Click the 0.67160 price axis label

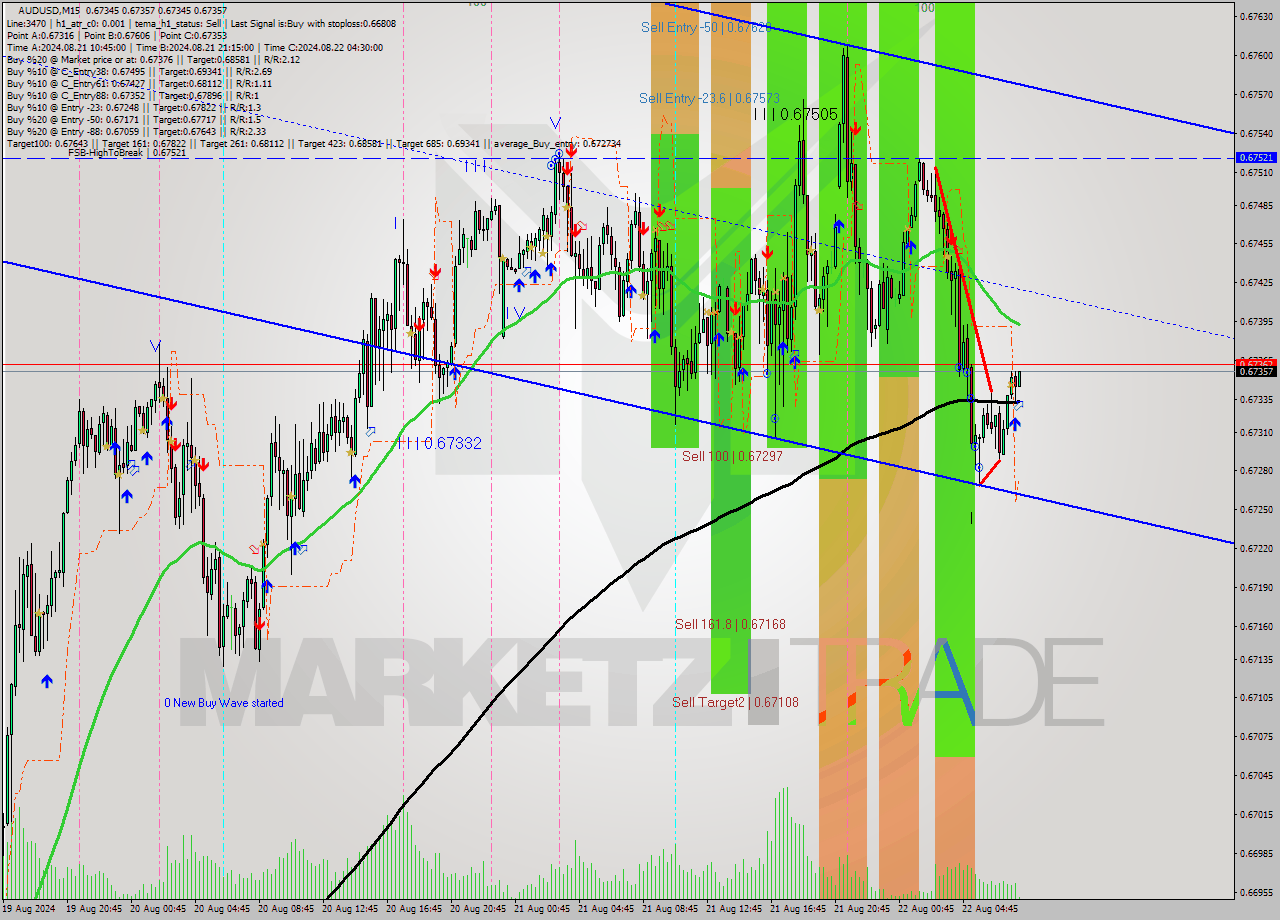1256,627
